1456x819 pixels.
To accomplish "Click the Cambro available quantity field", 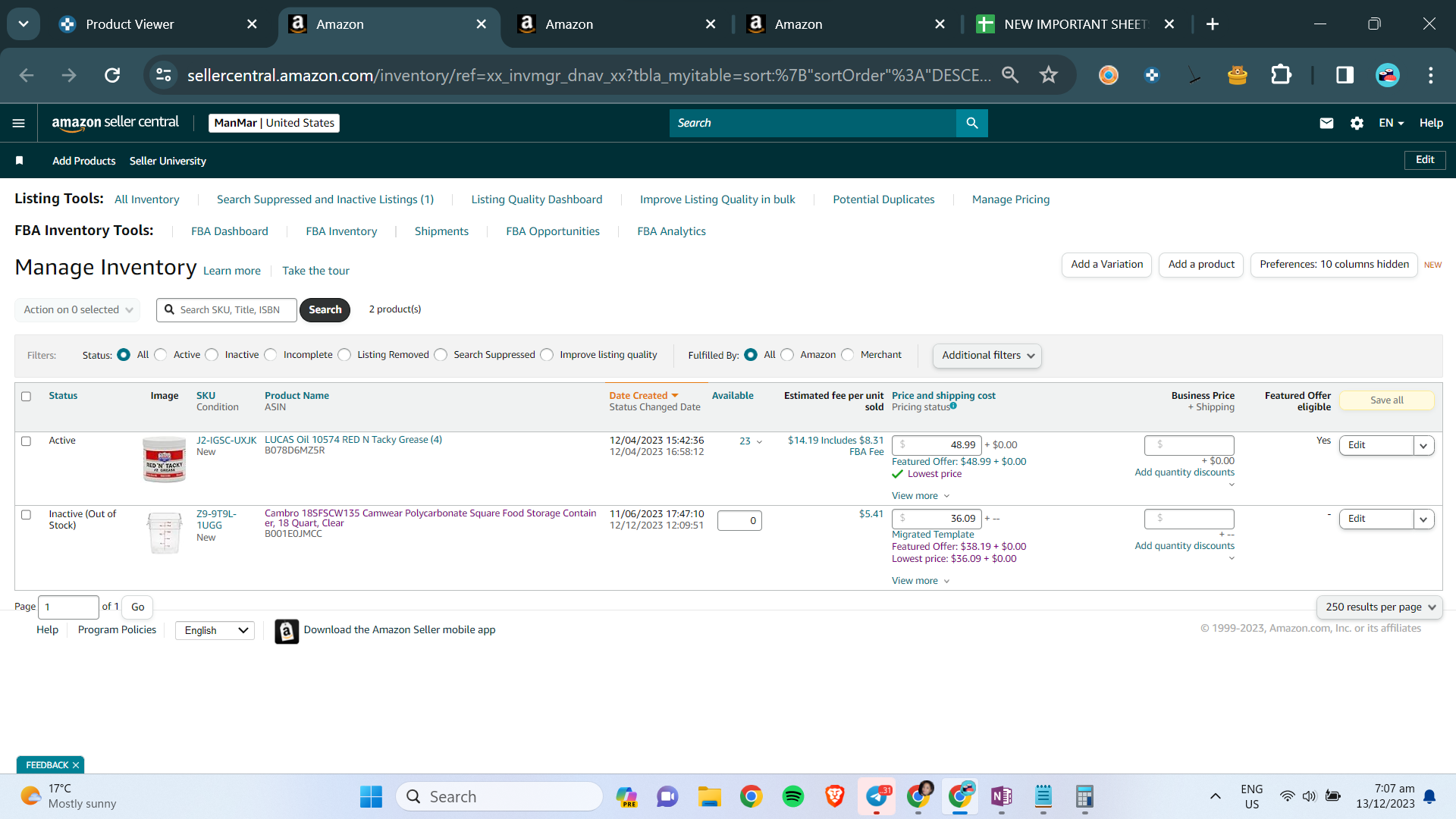I will [739, 520].
